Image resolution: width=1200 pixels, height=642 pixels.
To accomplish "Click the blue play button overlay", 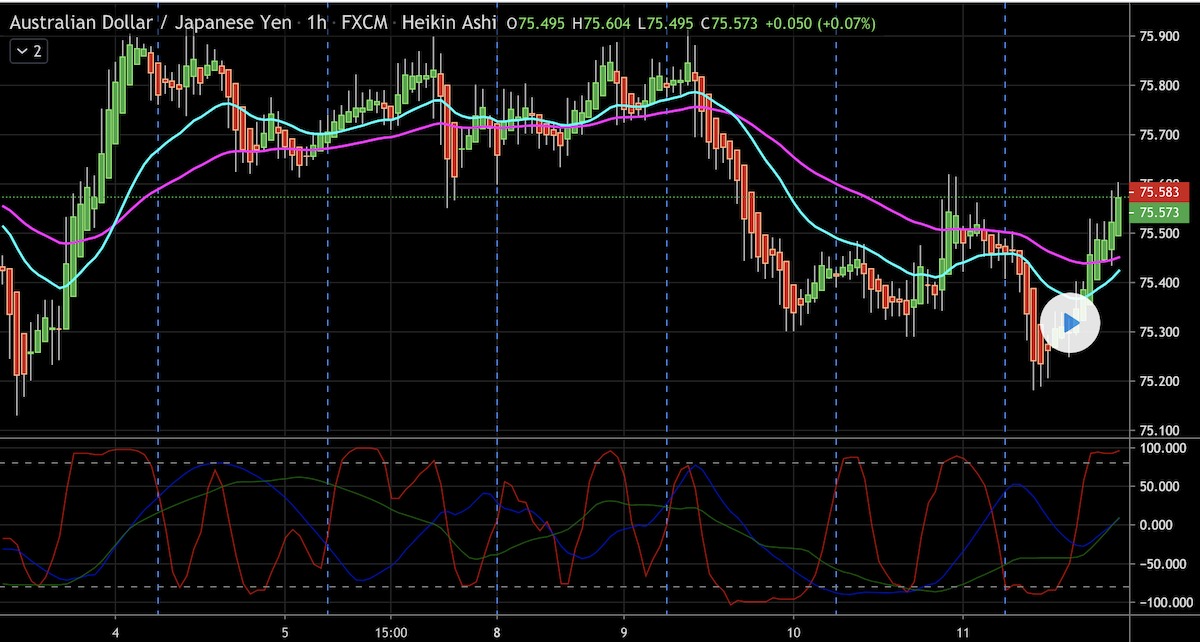I will point(1070,323).
